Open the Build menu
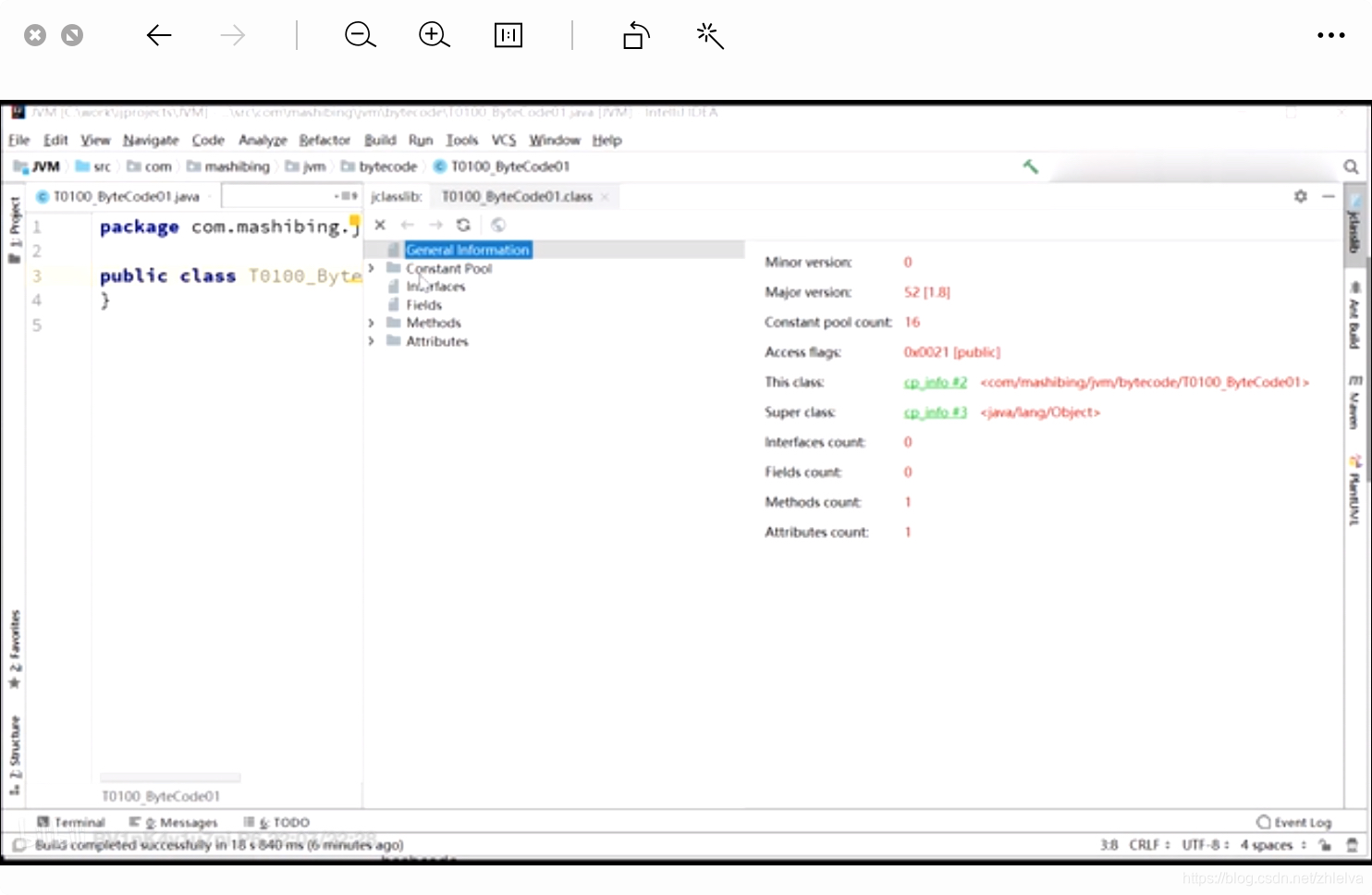The image size is (1372, 895). click(x=380, y=141)
